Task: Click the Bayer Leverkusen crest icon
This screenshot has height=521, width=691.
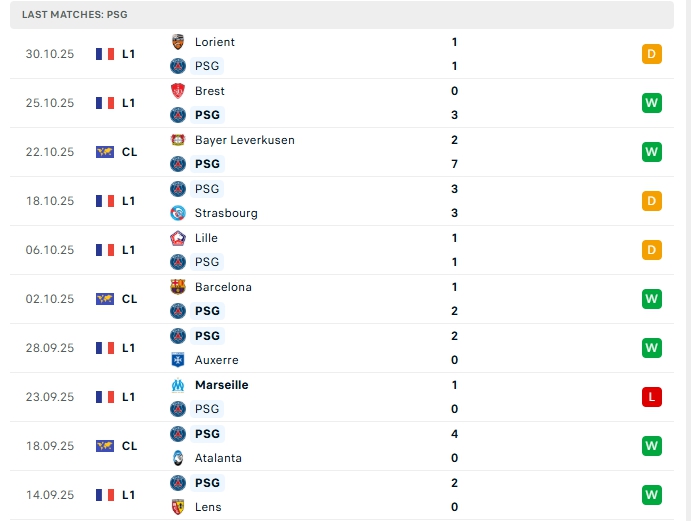Action: coord(178,140)
